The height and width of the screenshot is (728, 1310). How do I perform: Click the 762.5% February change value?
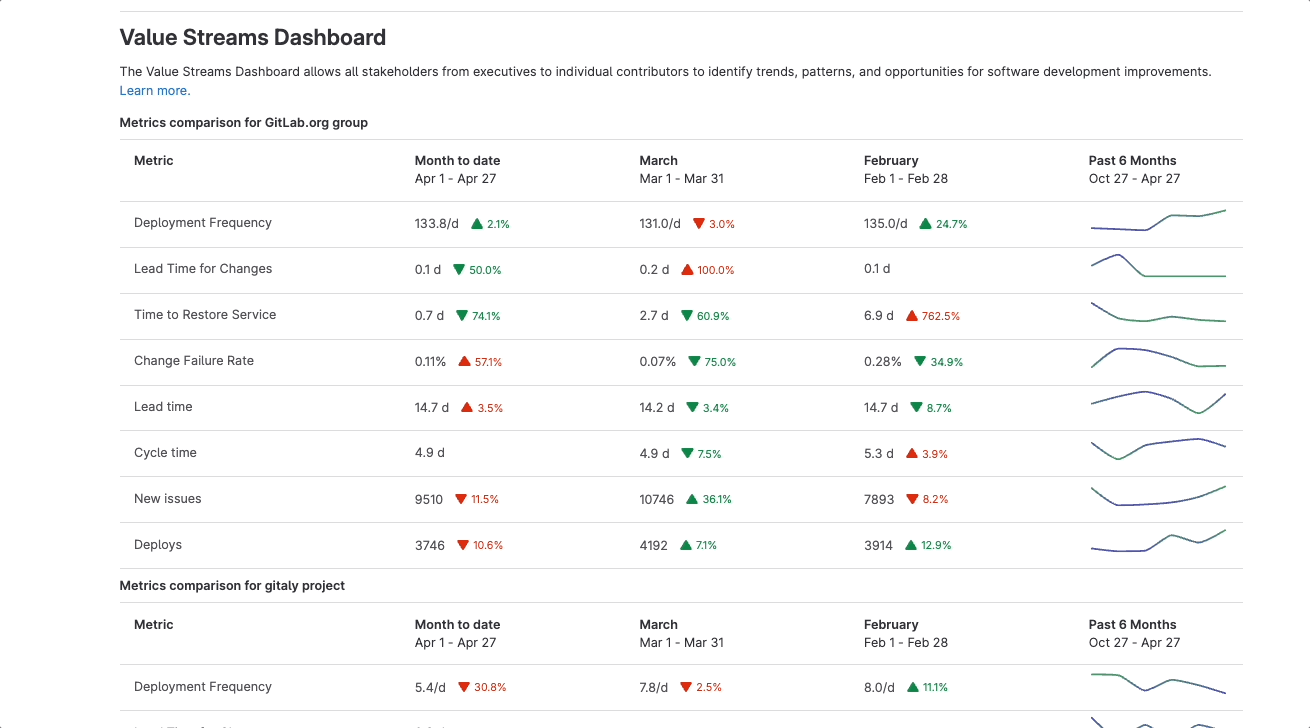pyautogui.click(x=941, y=316)
